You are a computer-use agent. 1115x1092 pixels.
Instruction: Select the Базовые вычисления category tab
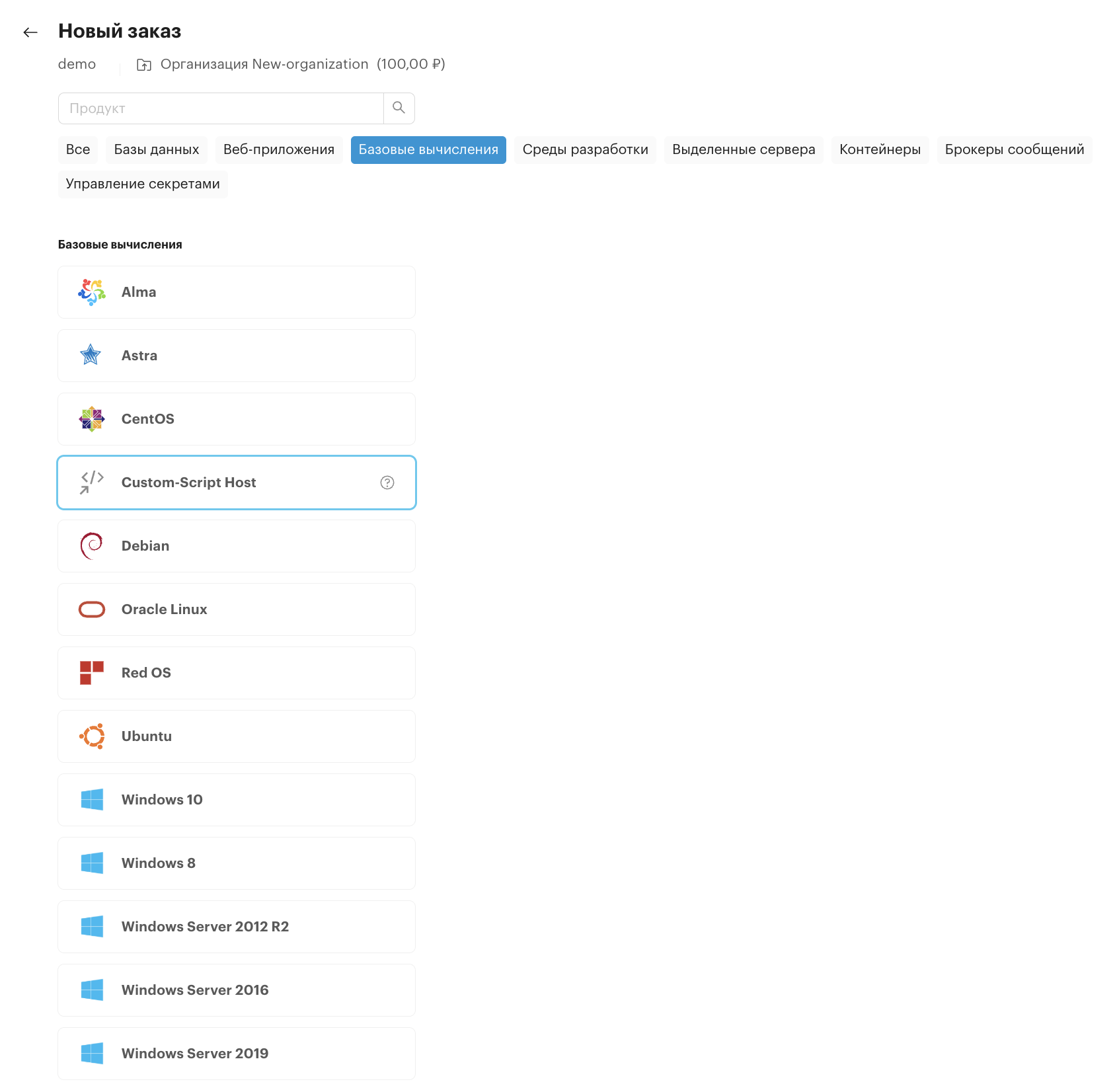point(428,150)
